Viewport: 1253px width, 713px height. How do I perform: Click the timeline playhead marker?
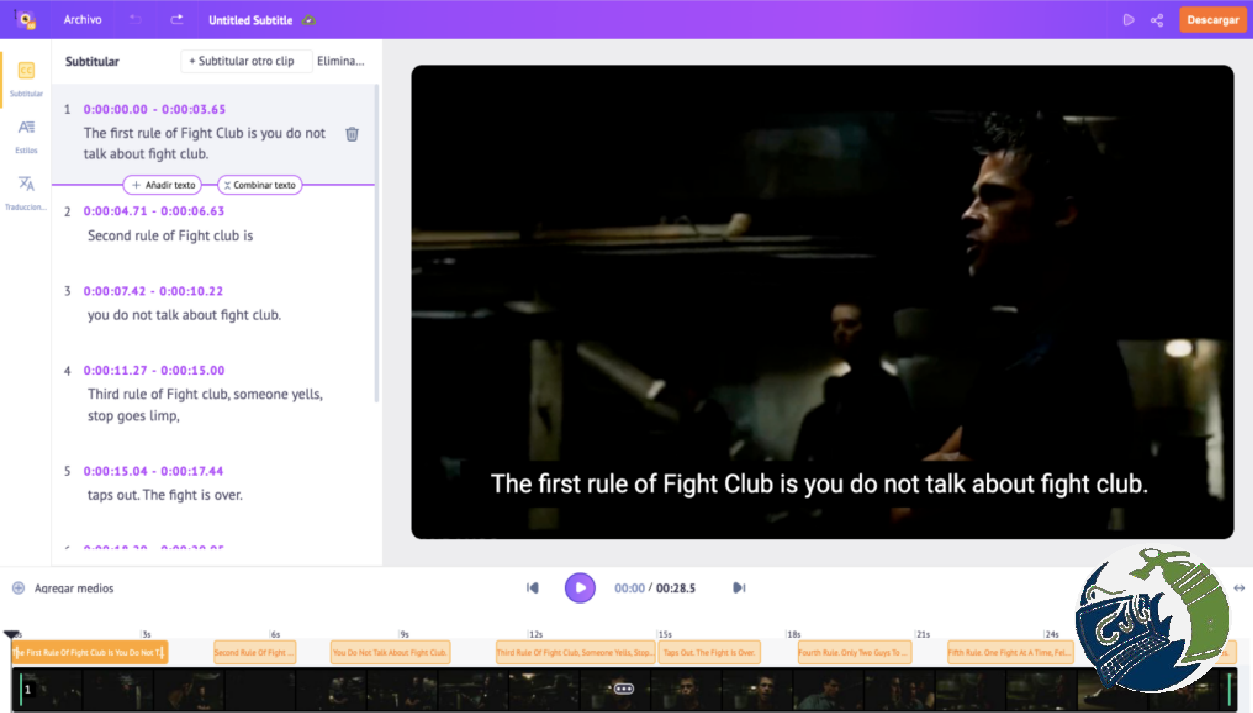tap(11, 635)
